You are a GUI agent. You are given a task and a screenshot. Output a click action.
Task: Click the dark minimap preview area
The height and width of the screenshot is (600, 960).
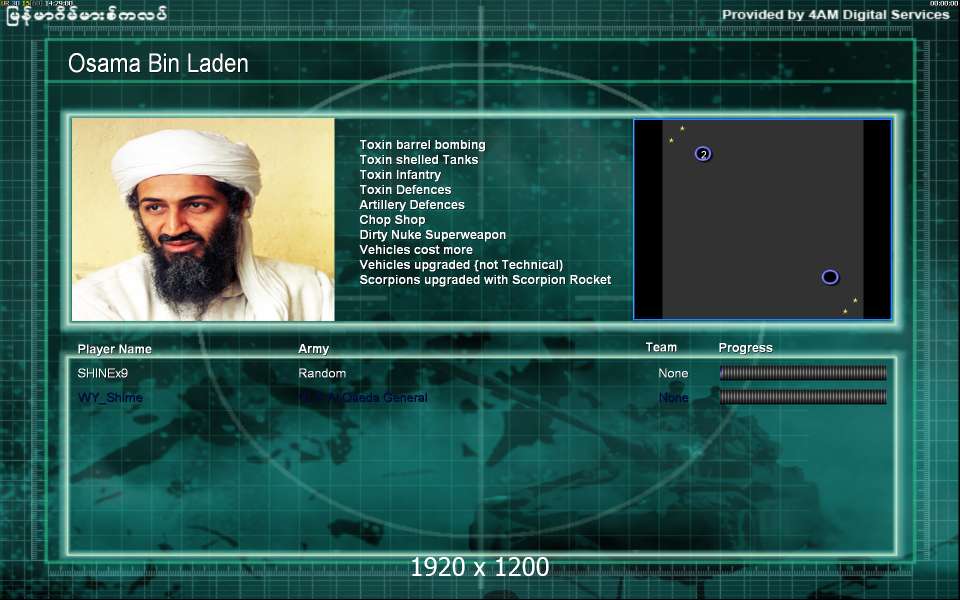point(762,219)
